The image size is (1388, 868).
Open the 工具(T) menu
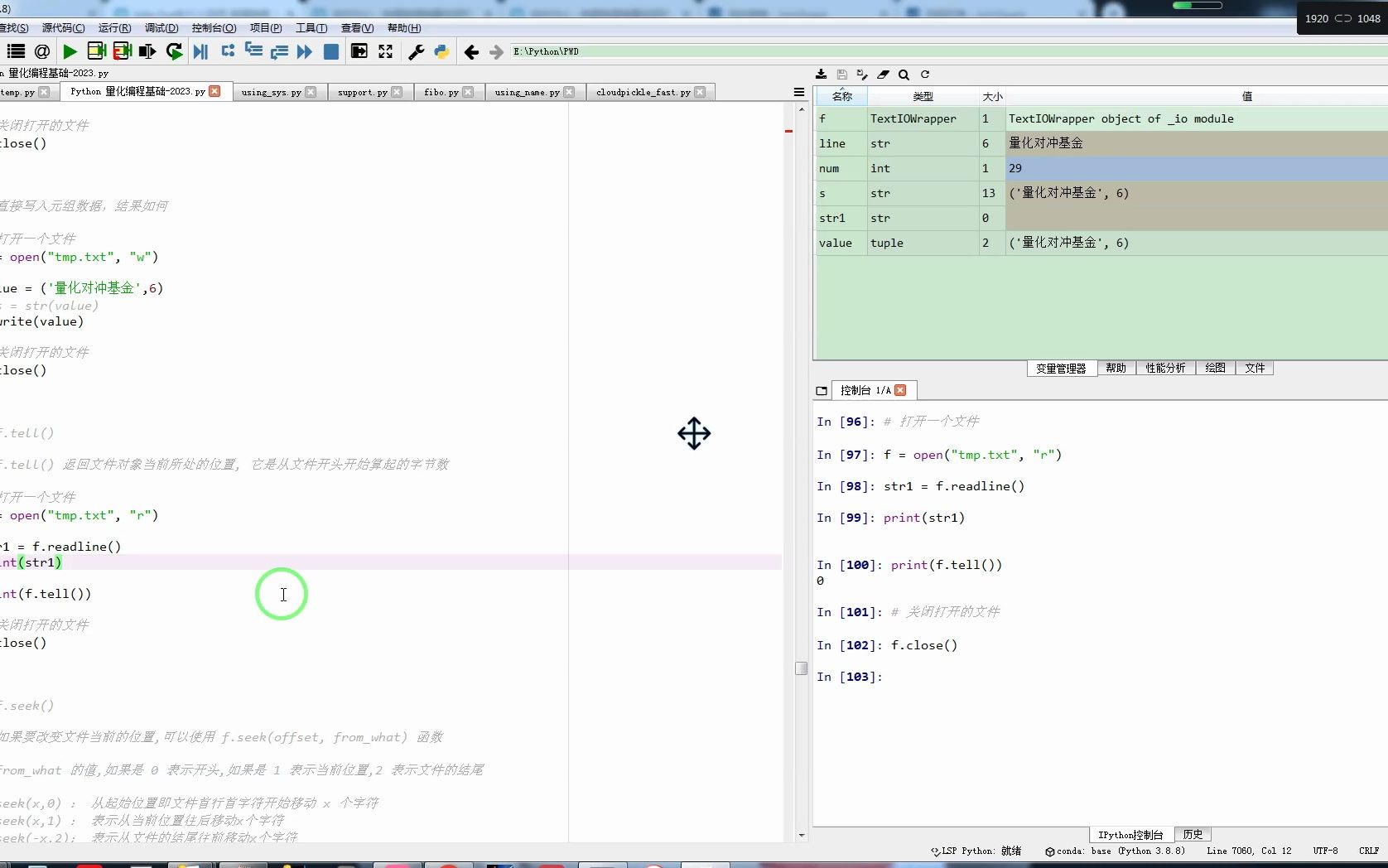311,27
